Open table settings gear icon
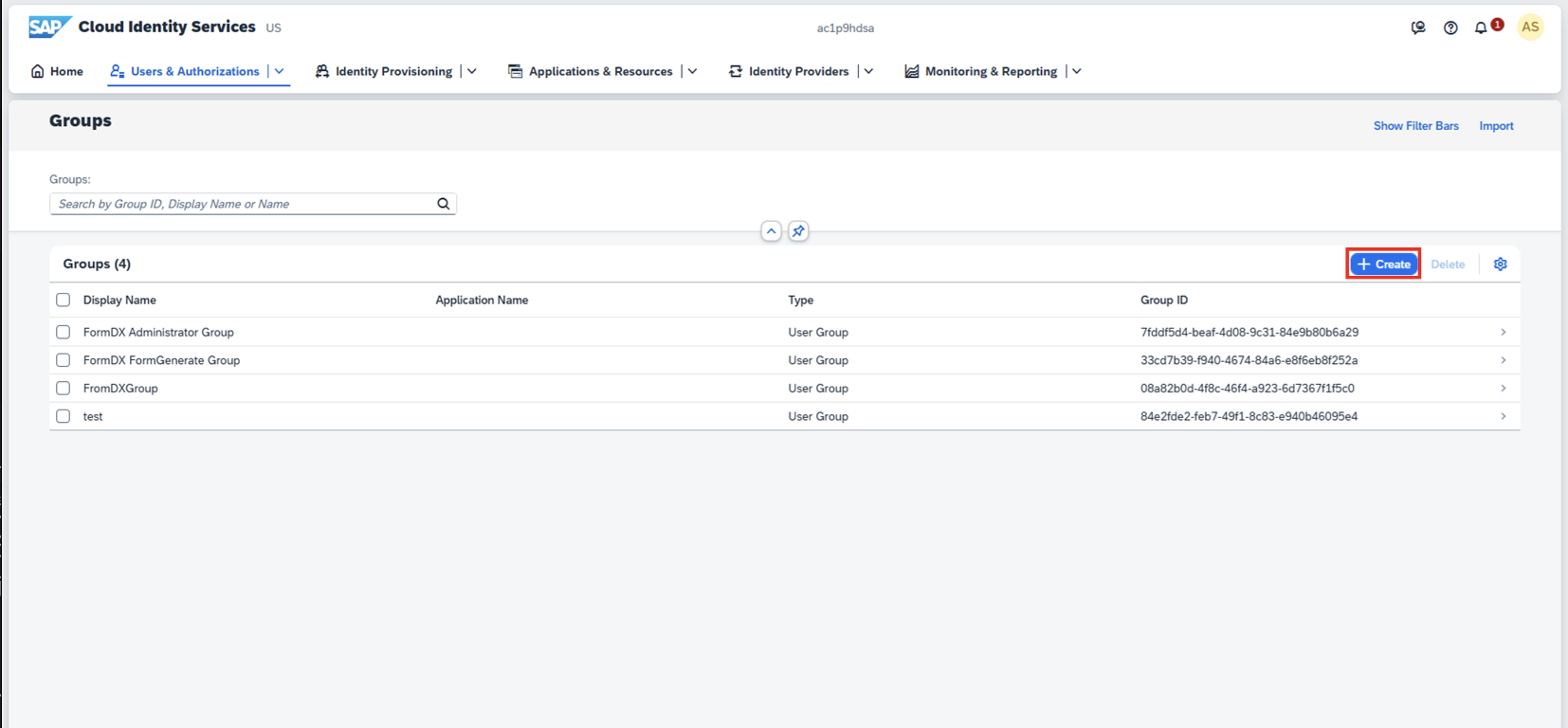 [x=1500, y=264]
